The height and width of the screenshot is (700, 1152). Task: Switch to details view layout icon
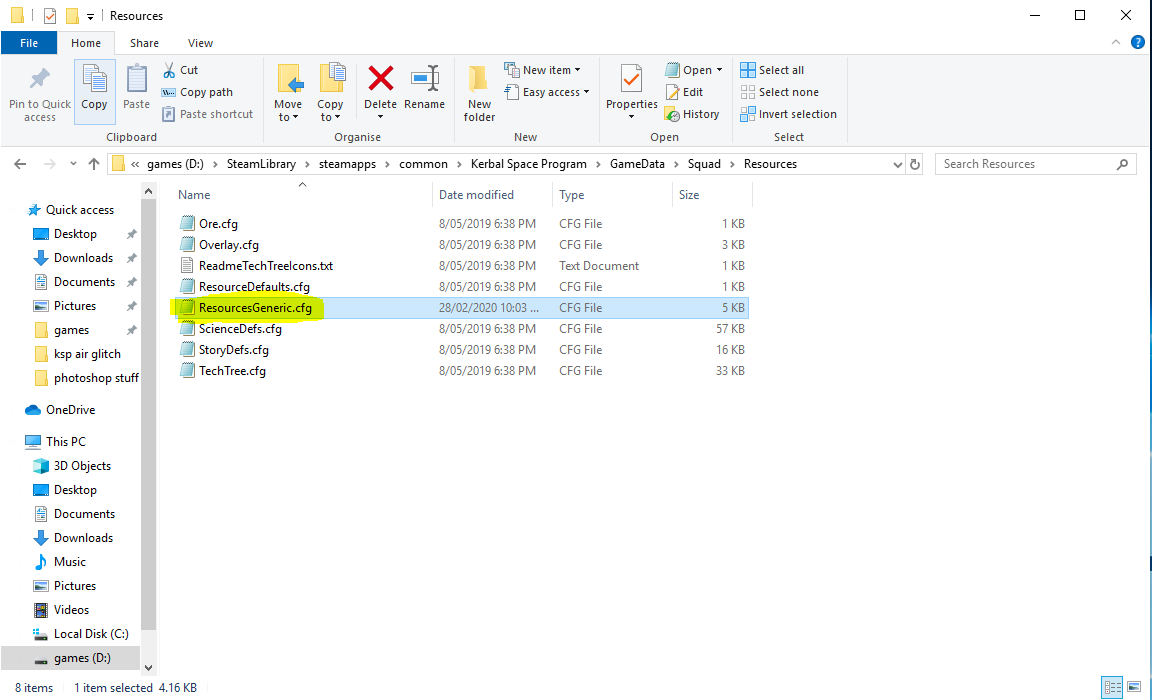(1112, 688)
